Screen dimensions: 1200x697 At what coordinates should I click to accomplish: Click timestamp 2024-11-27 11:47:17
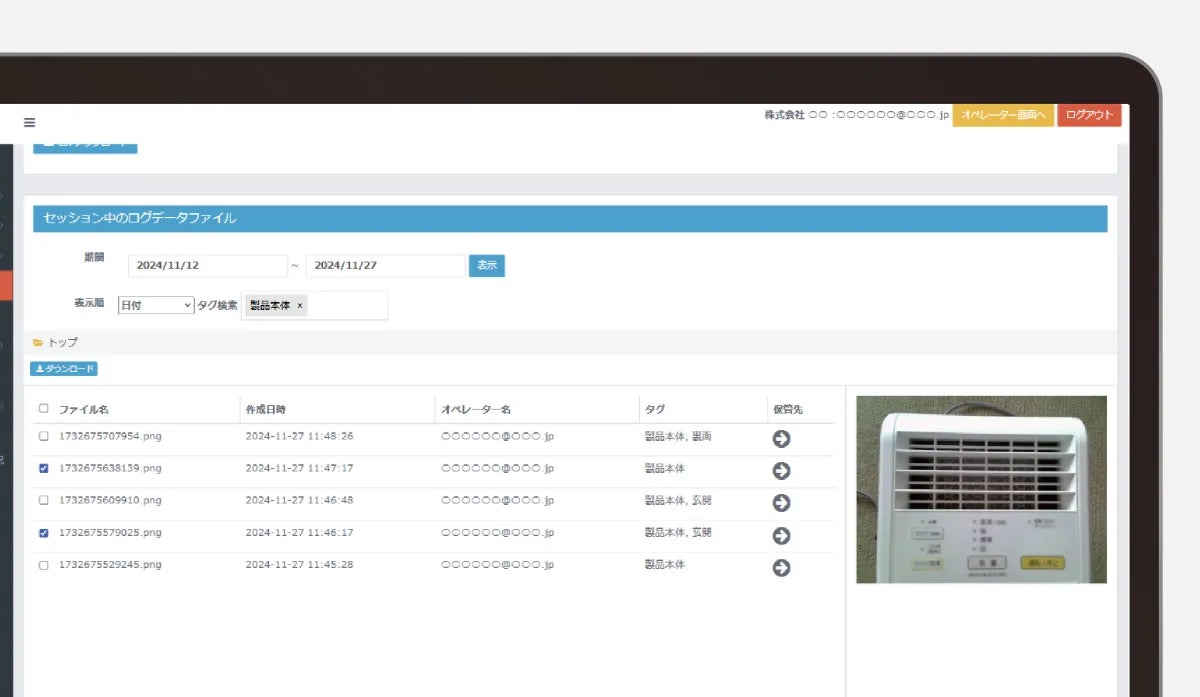299,468
